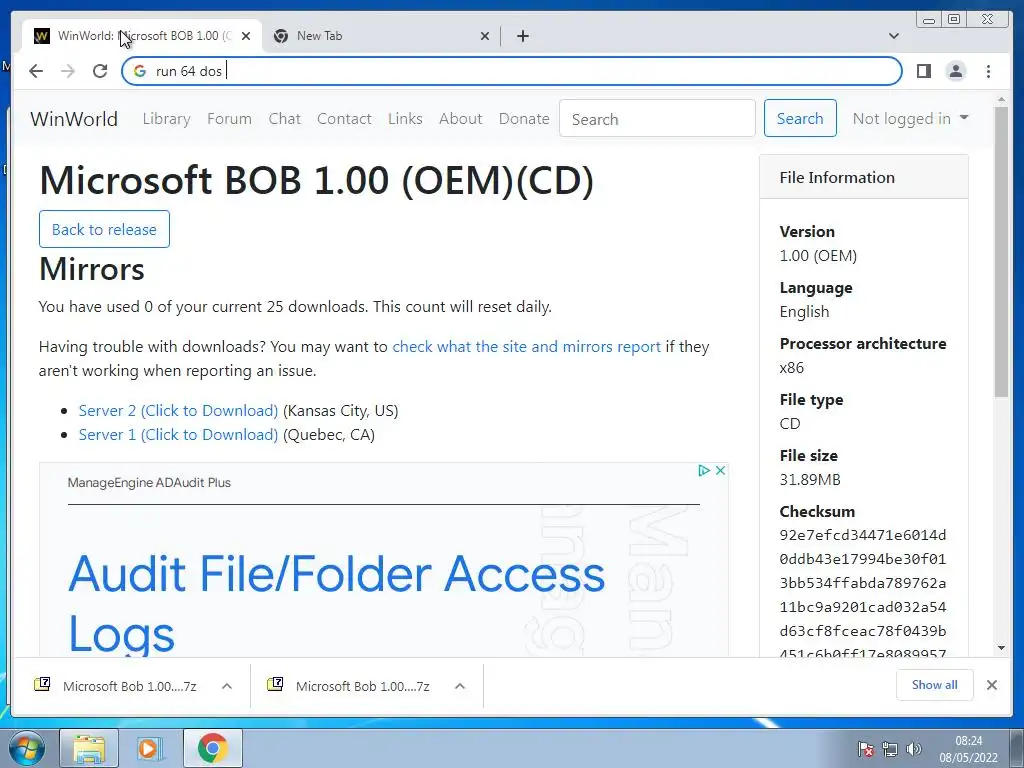1024x768 pixels.
Task: Open the Donate menu item
Action: pyautogui.click(x=524, y=119)
